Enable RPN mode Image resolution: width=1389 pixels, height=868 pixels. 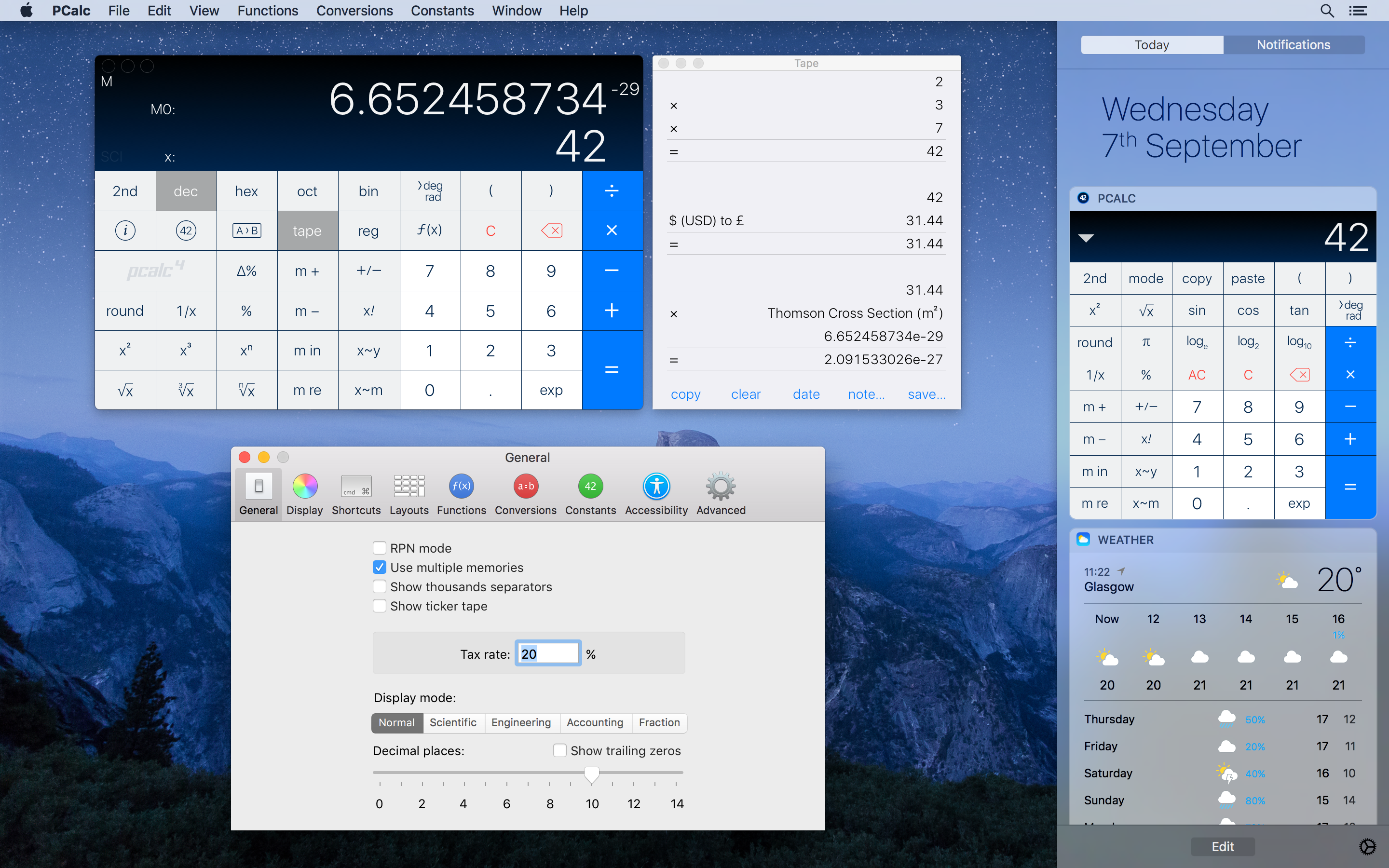point(380,548)
